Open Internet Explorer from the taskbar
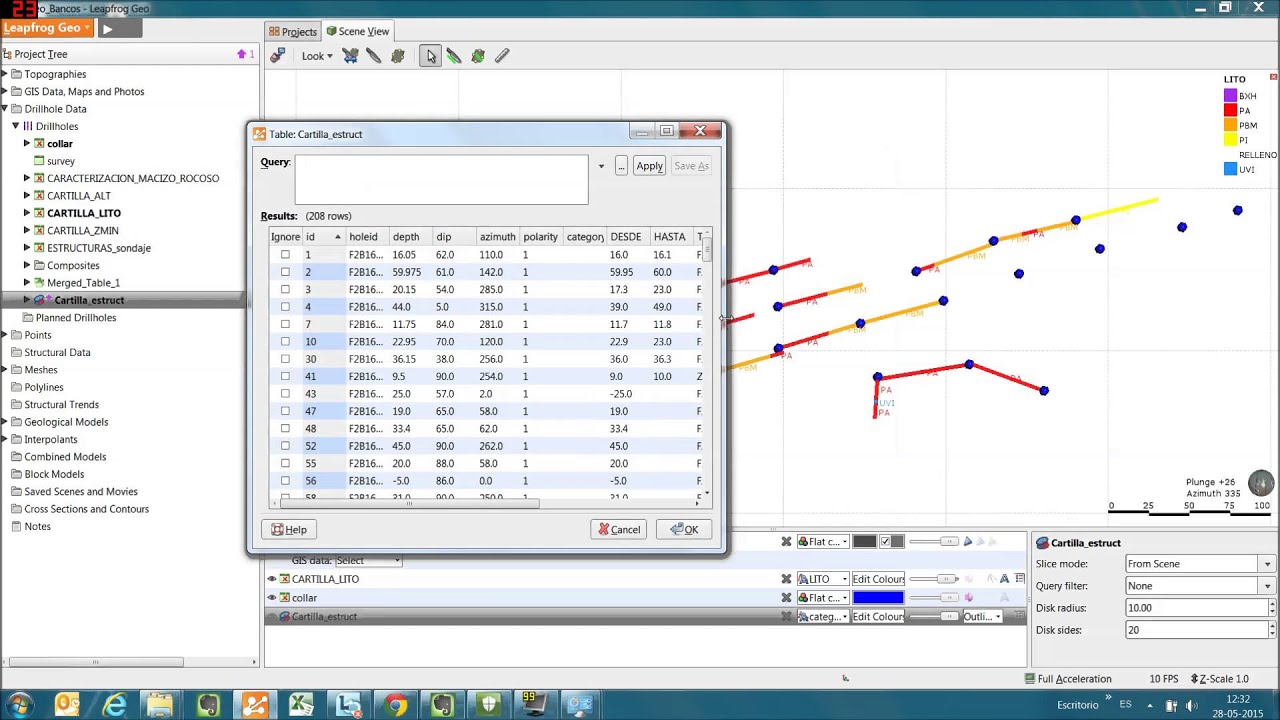 click(x=115, y=705)
